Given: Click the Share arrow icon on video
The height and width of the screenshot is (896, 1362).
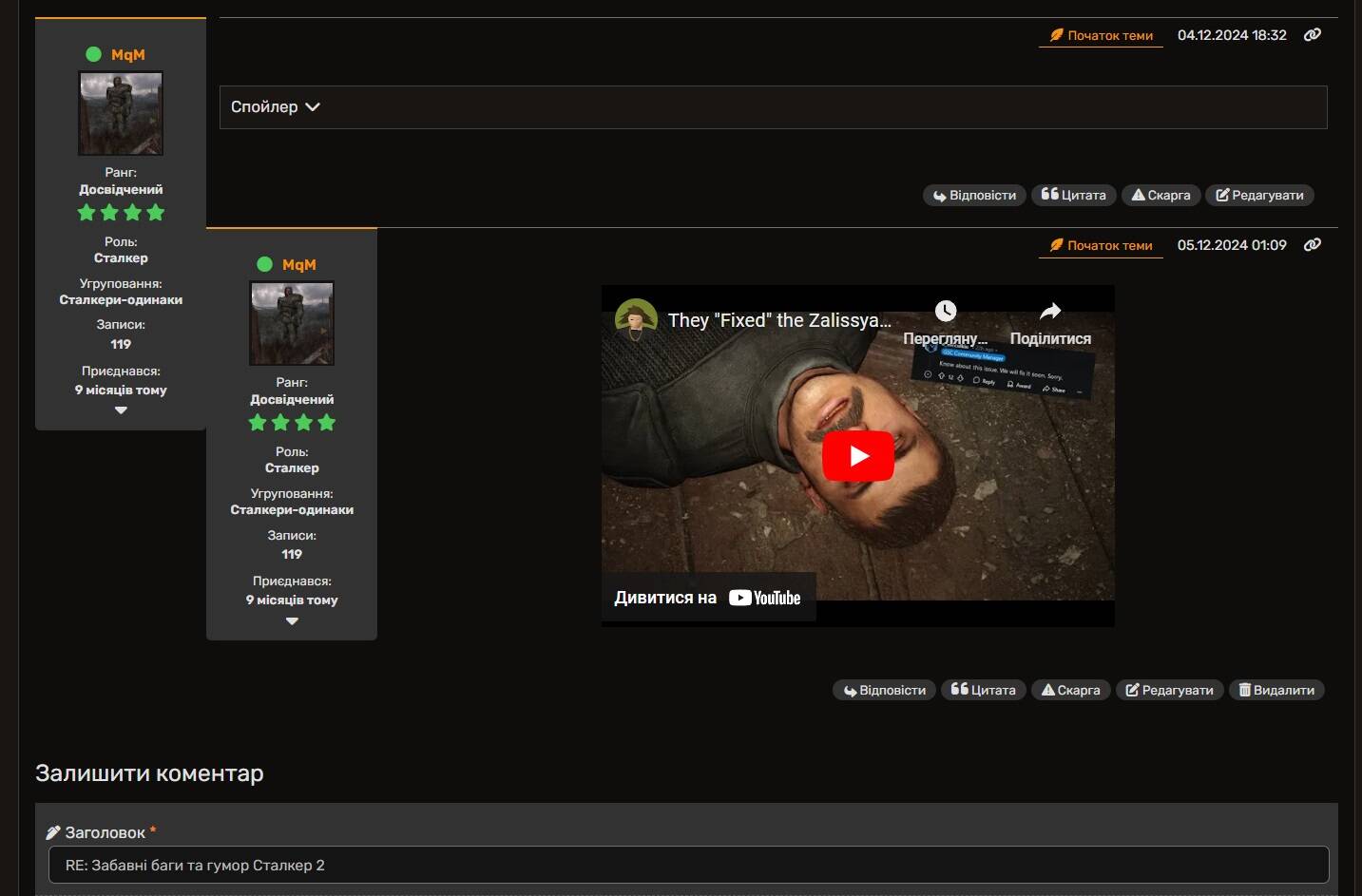Looking at the screenshot, I should point(1049,312).
